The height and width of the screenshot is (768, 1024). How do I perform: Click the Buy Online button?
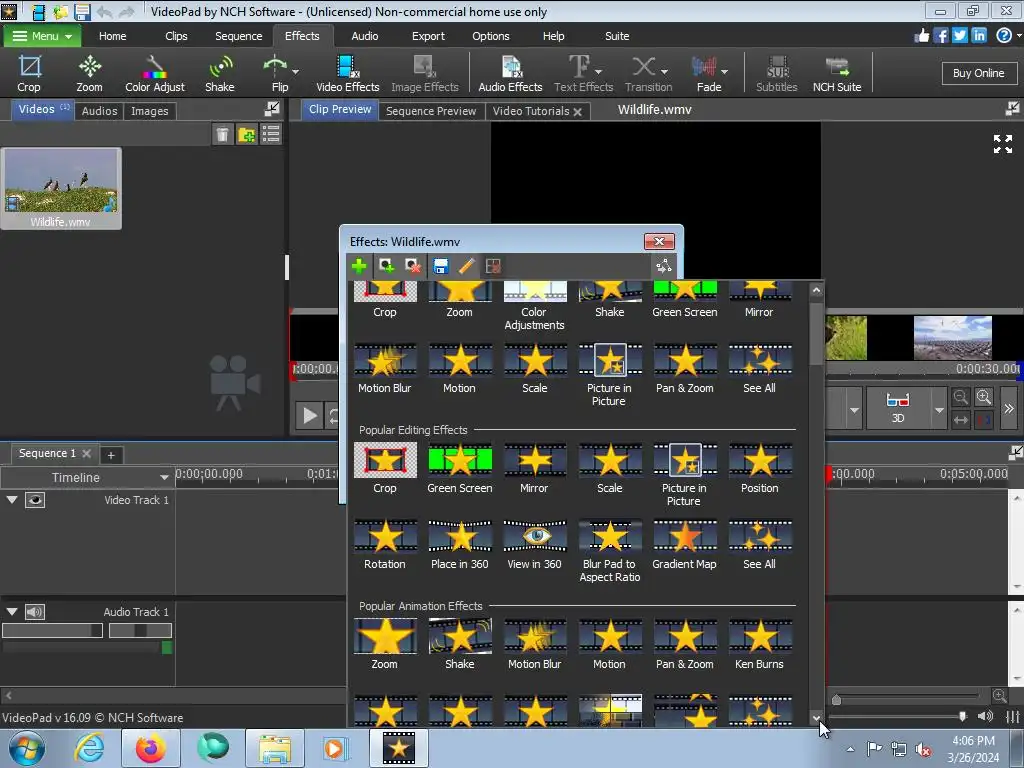click(x=978, y=73)
